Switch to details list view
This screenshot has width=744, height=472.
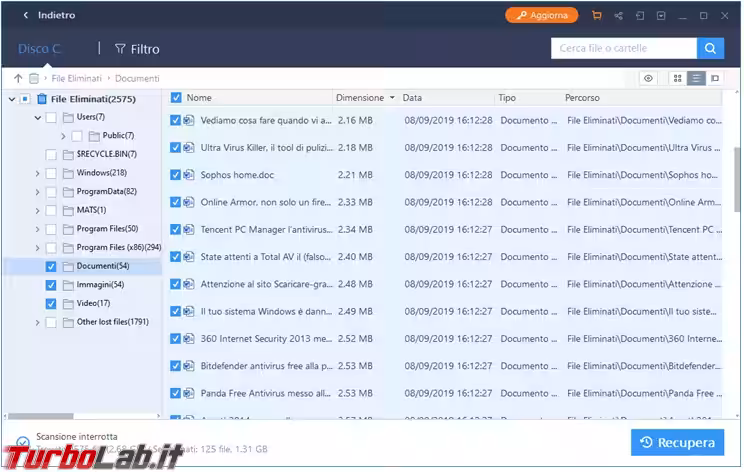[x=696, y=78]
